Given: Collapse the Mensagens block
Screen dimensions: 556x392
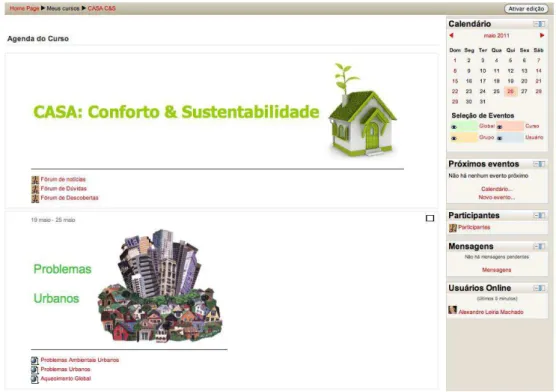Looking at the screenshot, I should [x=539, y=246].
